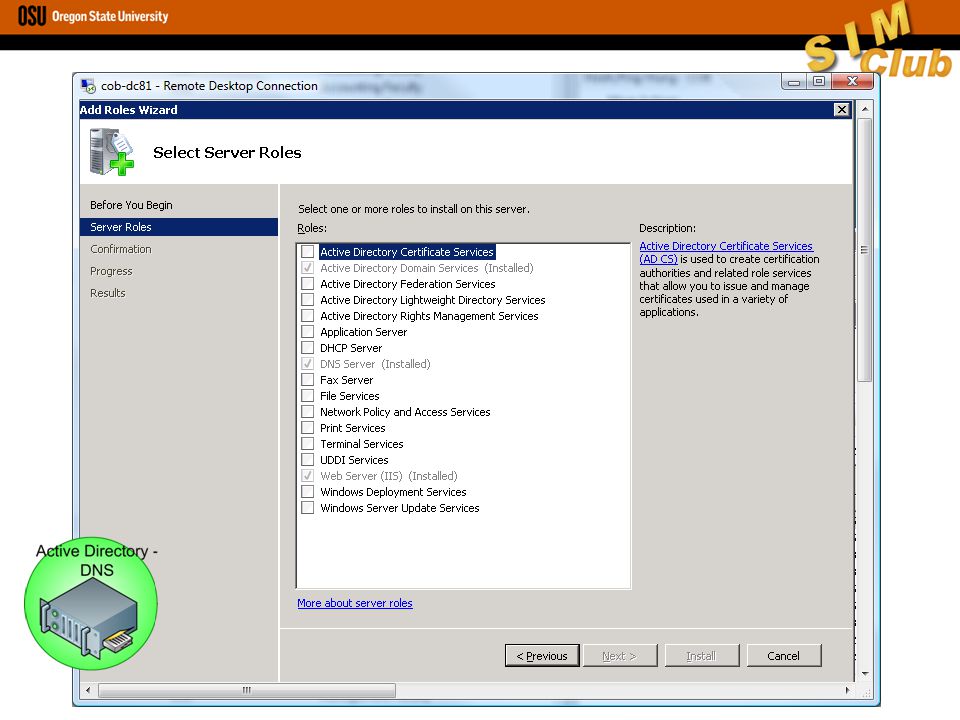Click the Next button
This screenshot has height=720, width=960.
pos(620,656)
